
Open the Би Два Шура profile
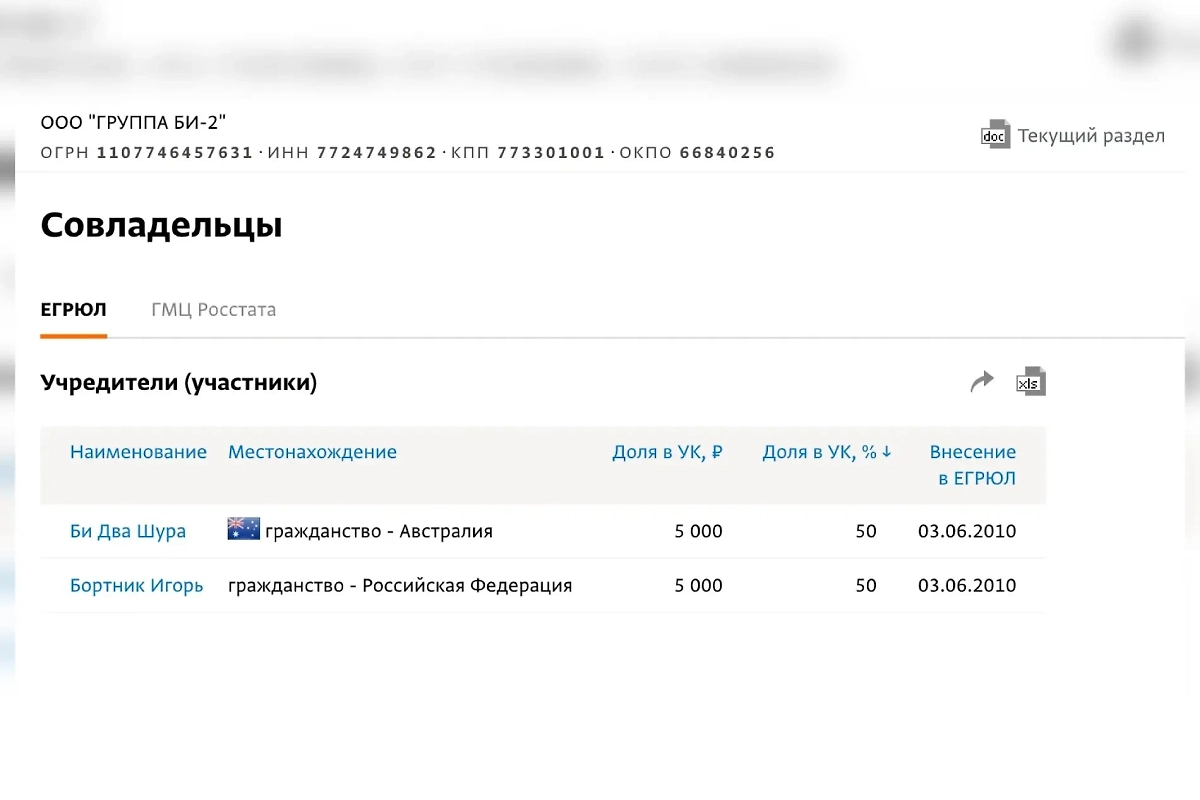(128, 531)
